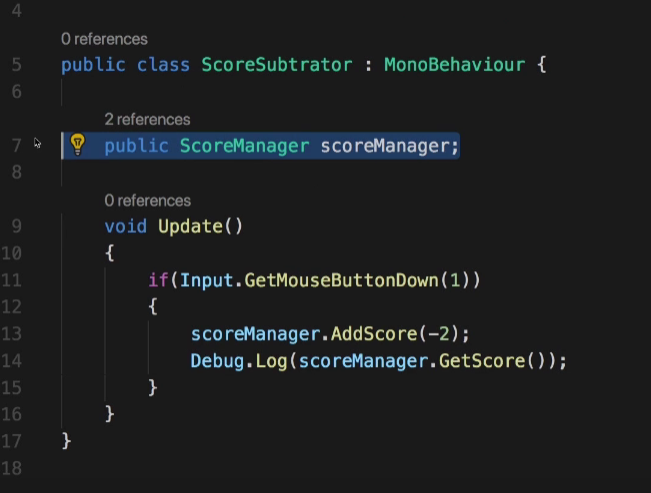Screen dimensions: 651x493
Task: Click the class keyword on line 5
Action: 163,65
